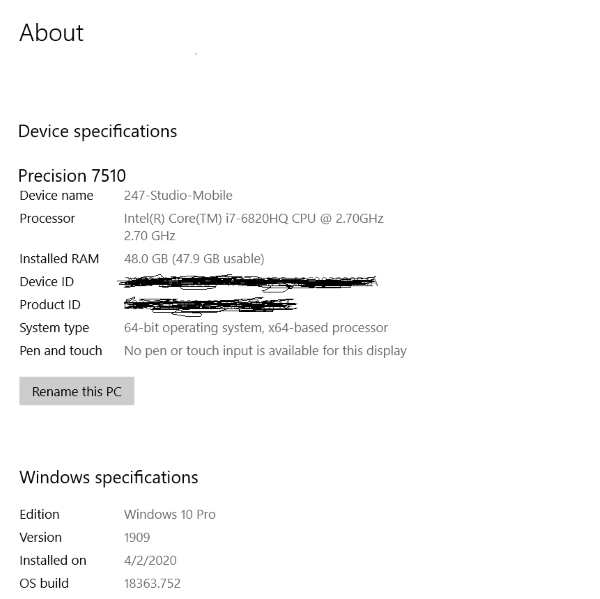Click the OS build label
This screenshot has height=599, width=600.
tap(44, 583)
